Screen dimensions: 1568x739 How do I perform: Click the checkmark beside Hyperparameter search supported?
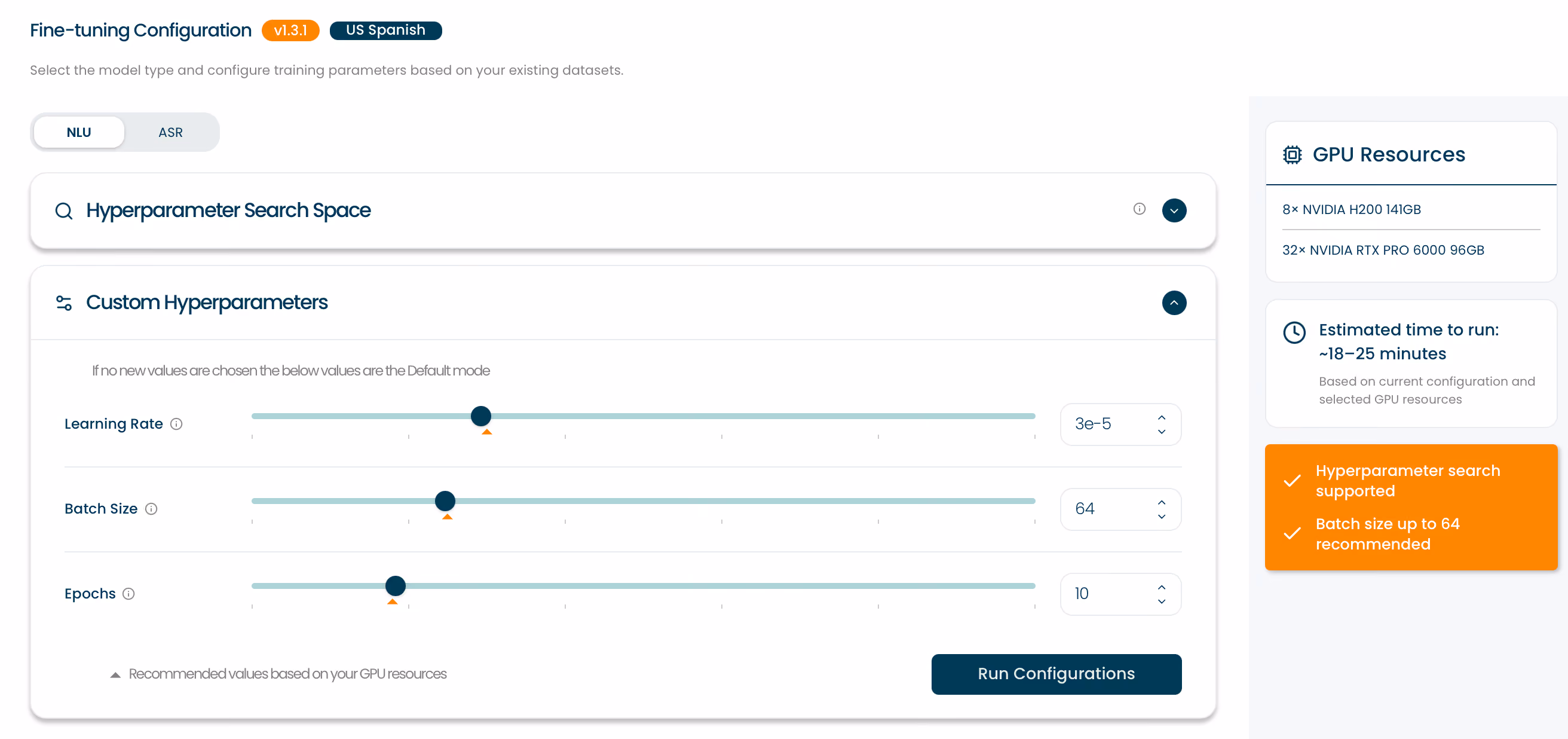click(x=1292, y=481)
